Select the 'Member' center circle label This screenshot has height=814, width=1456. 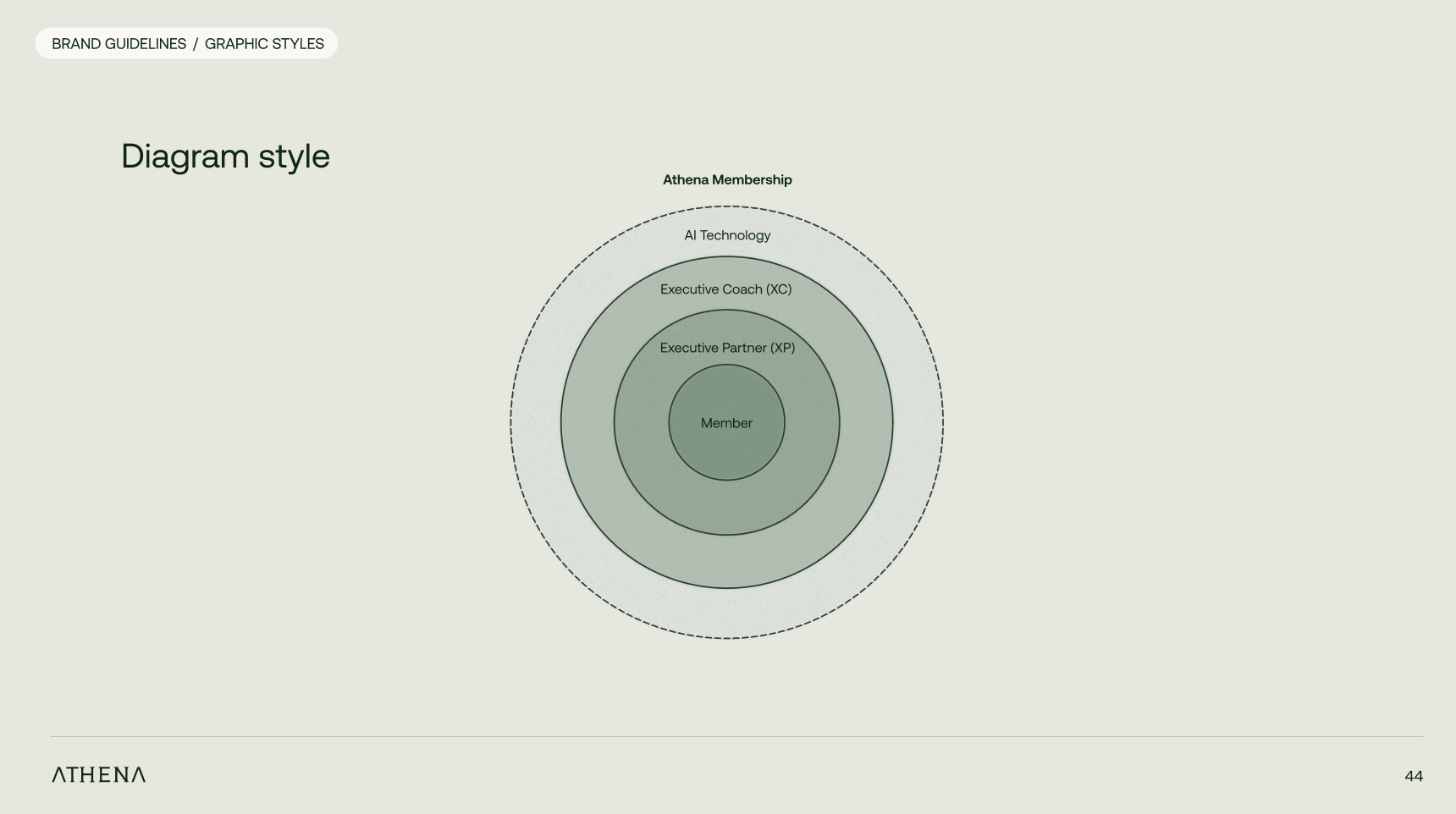(x=726, y=423)
